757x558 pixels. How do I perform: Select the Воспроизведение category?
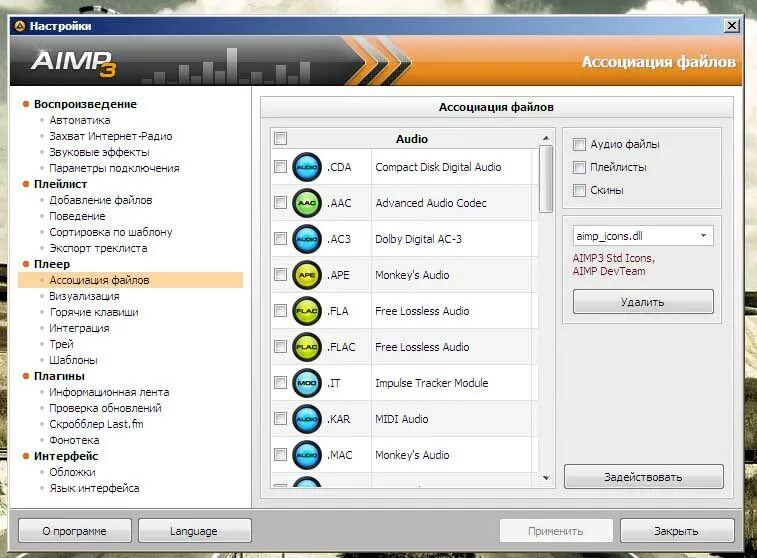click(x=85, y=104)
